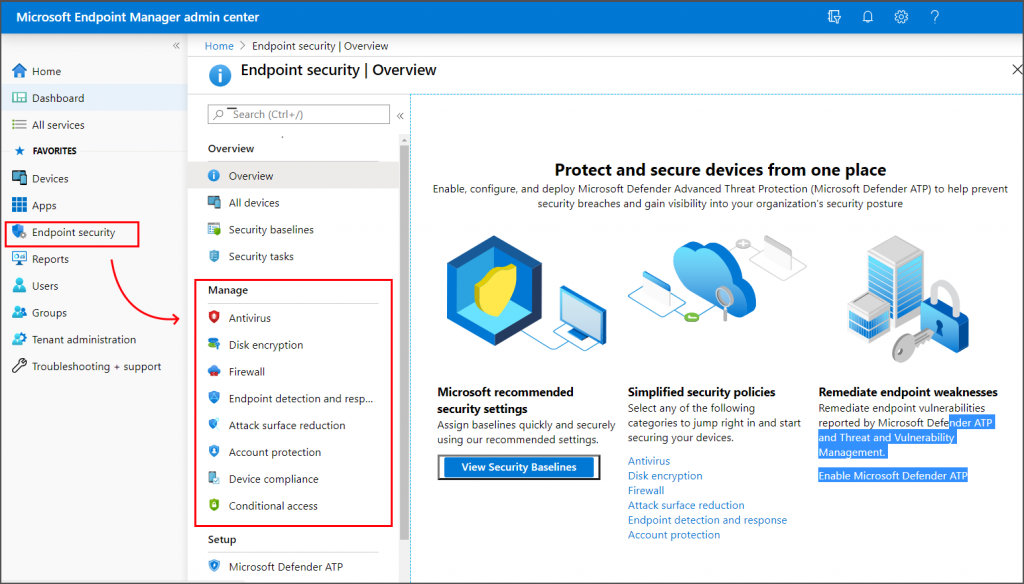Click the blade menu vertical scrollbar

point(404,340)
